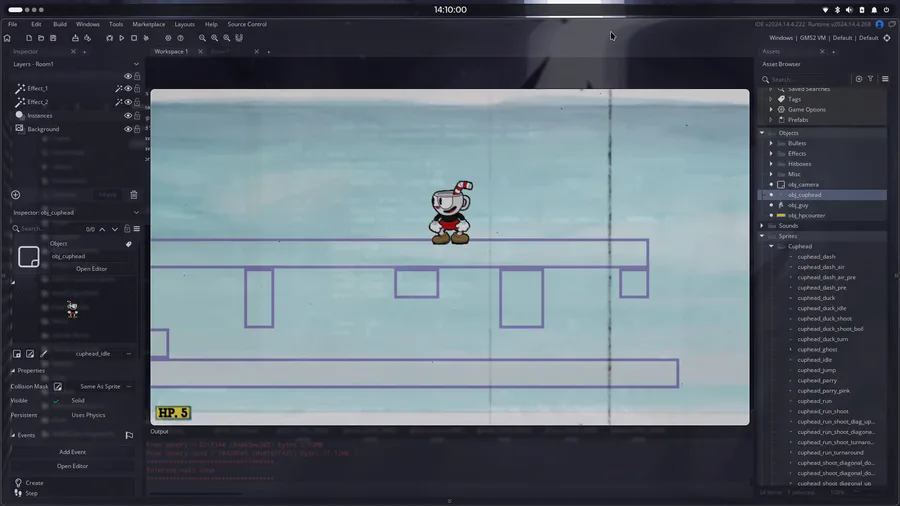Open the Layers - Room1 dropdown
Image resolution: width=900 pixels, height=506 pixels.
pyautogui.click(x=136, y=64)
